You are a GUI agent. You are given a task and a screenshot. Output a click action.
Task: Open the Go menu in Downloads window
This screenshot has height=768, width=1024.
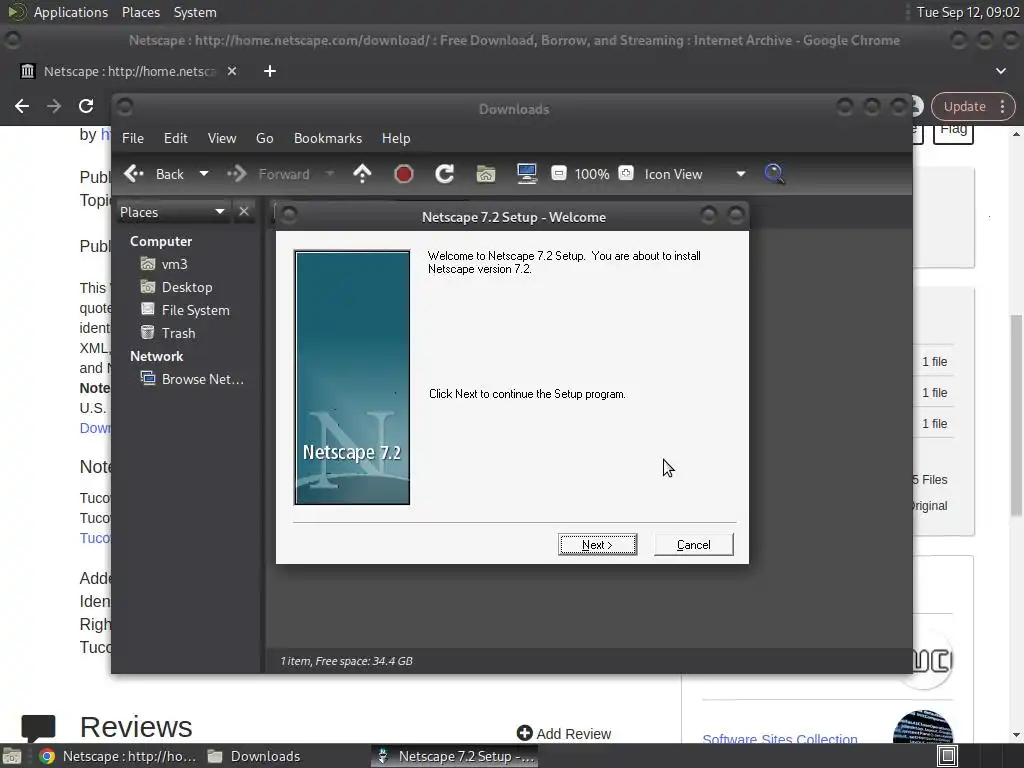tap(264, 138)
